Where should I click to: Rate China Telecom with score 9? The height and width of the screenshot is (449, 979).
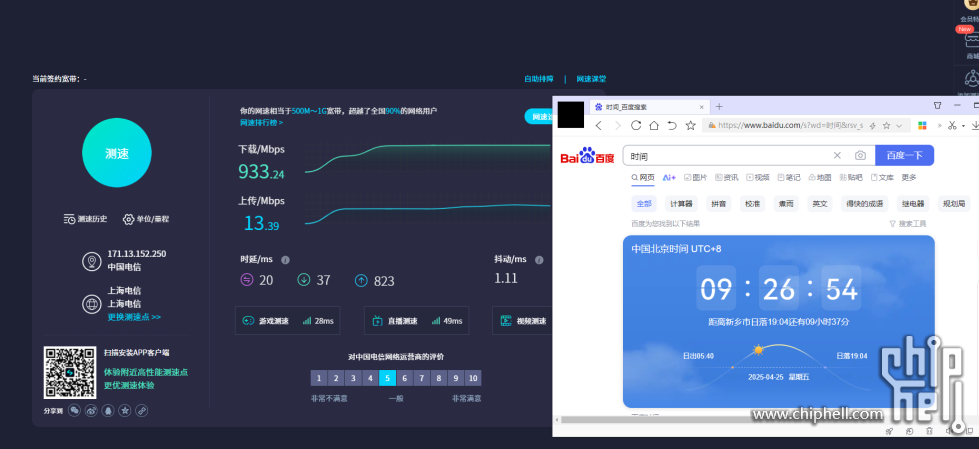click(456, 378)
